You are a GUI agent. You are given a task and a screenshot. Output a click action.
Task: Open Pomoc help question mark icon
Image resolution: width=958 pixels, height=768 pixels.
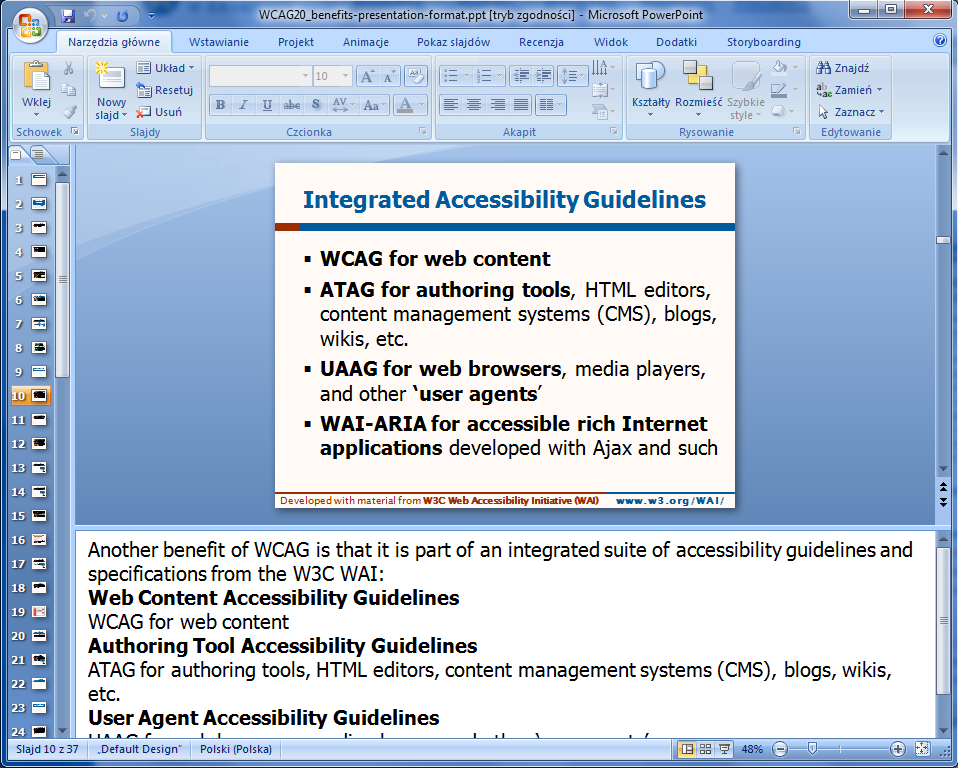click(x=940, y=40)
